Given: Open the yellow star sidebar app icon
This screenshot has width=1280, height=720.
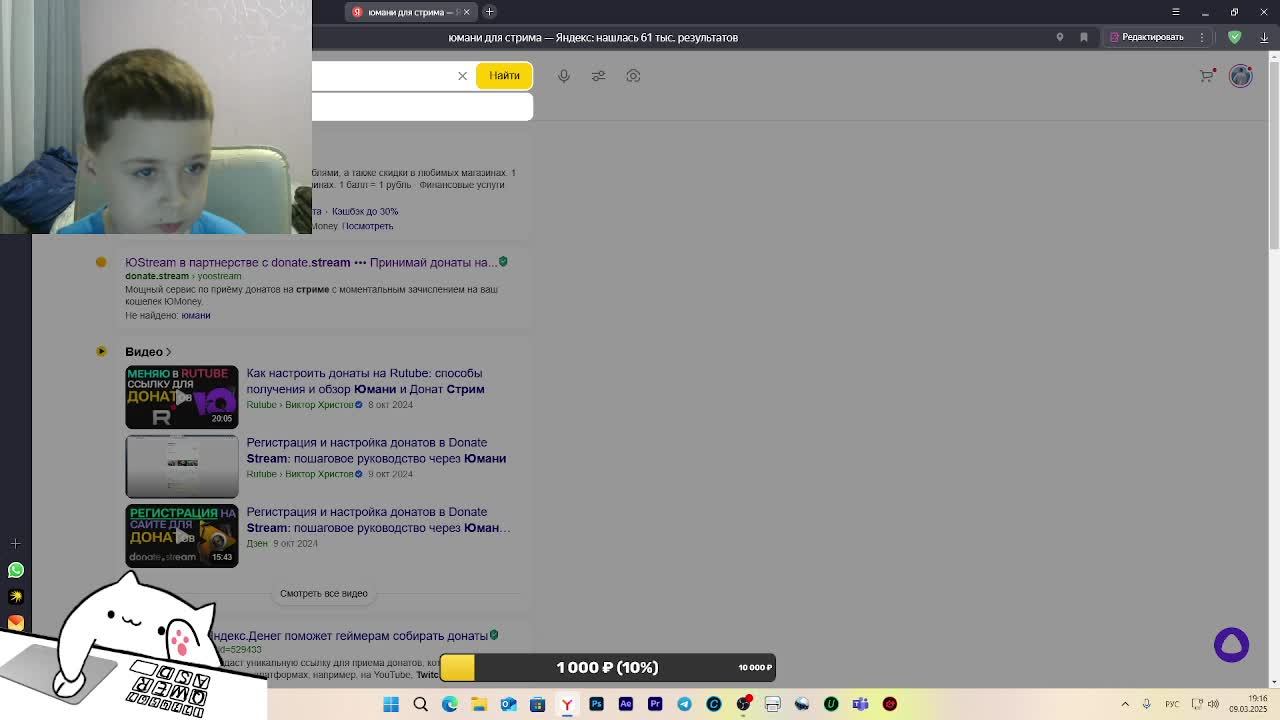Looking at the screenshot, I should point(15,596).
